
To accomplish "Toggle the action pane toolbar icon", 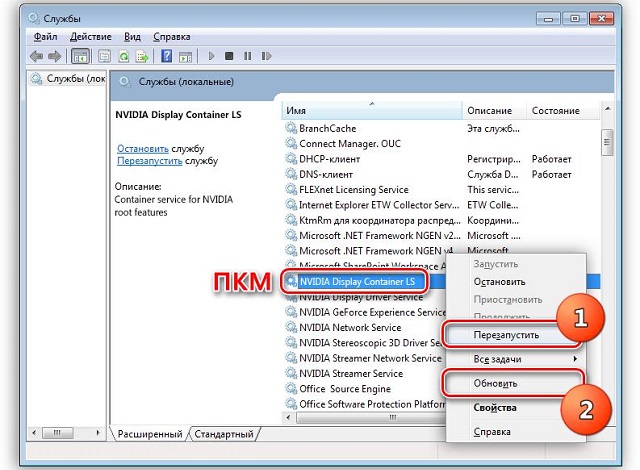I will [185, 56].
